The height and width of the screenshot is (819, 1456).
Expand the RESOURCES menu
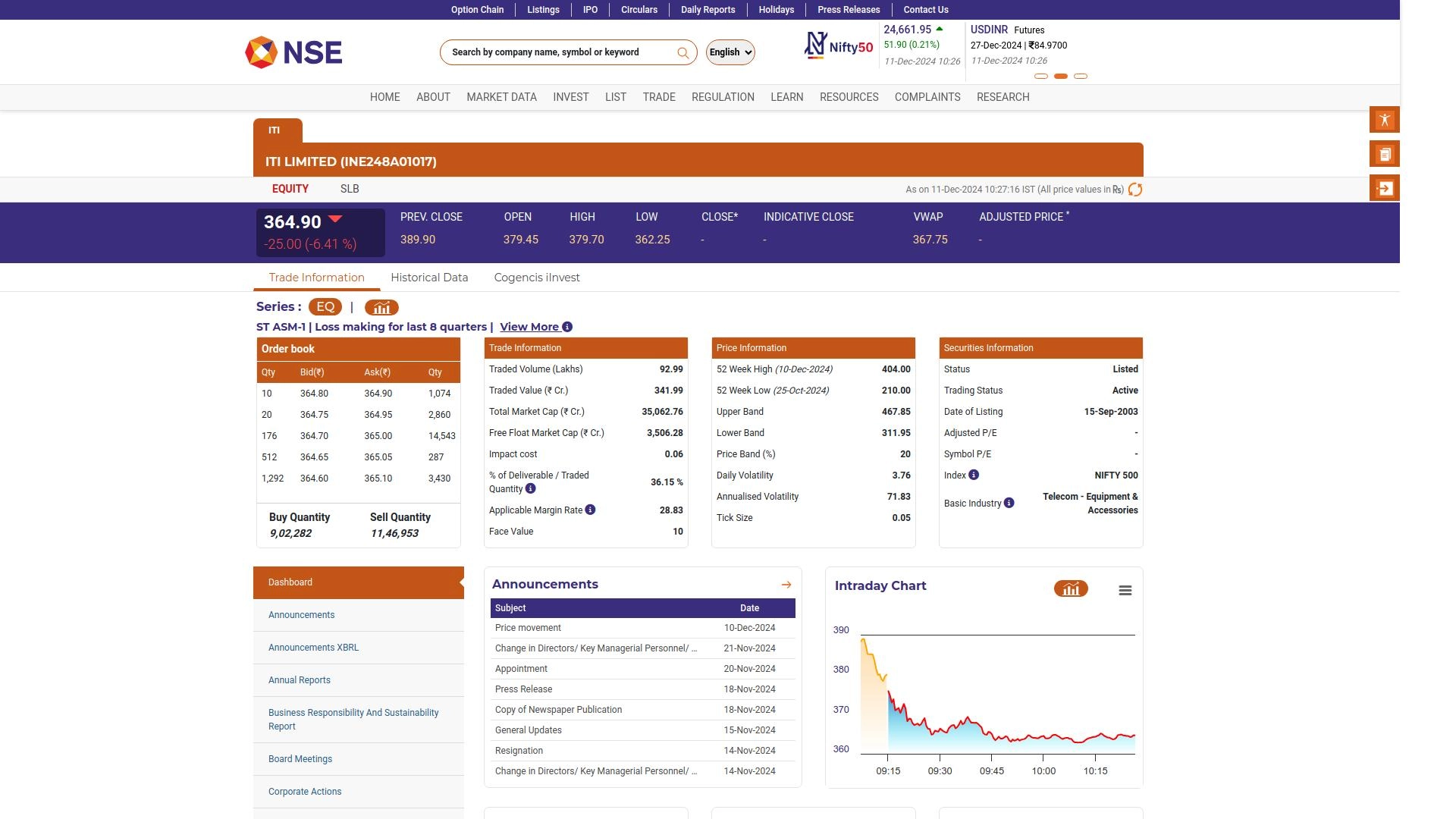coord(849,97)
